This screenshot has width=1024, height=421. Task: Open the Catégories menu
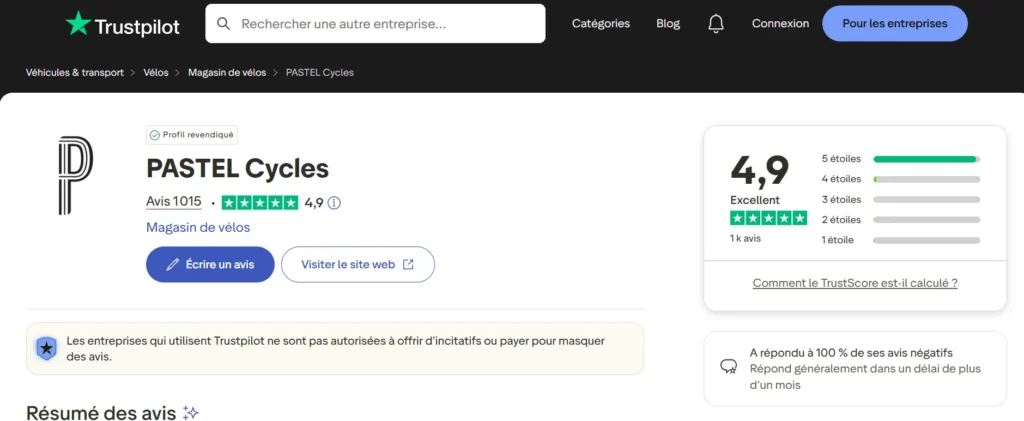pyautogui.click(x=601, y=23)
